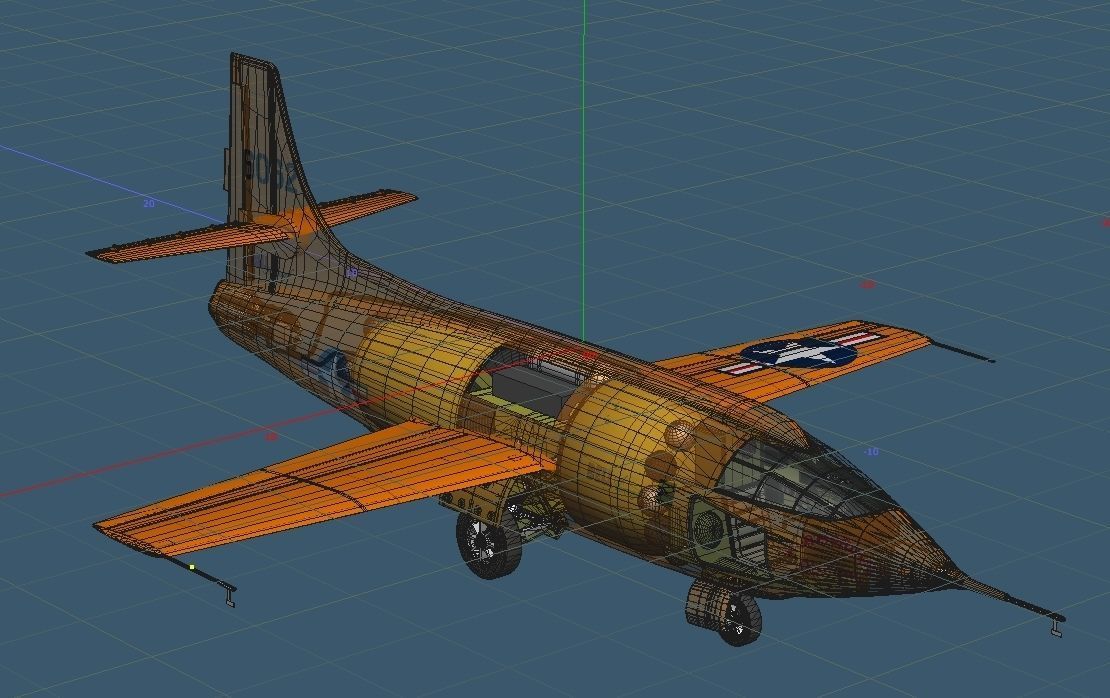Select the right wingtip probe
The width and height of the screenshot is (1110, 698).
pyautogui.click(x=961, y=352)
